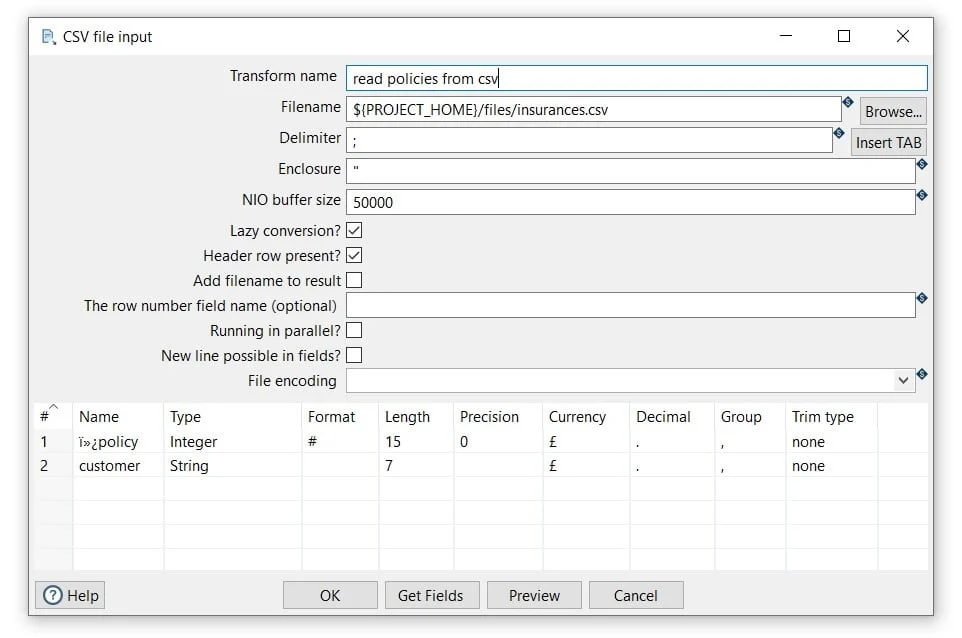Open variable picker for the Filename field
The height and width of the screenshot is (638, 962).
(x=848, y=100)
